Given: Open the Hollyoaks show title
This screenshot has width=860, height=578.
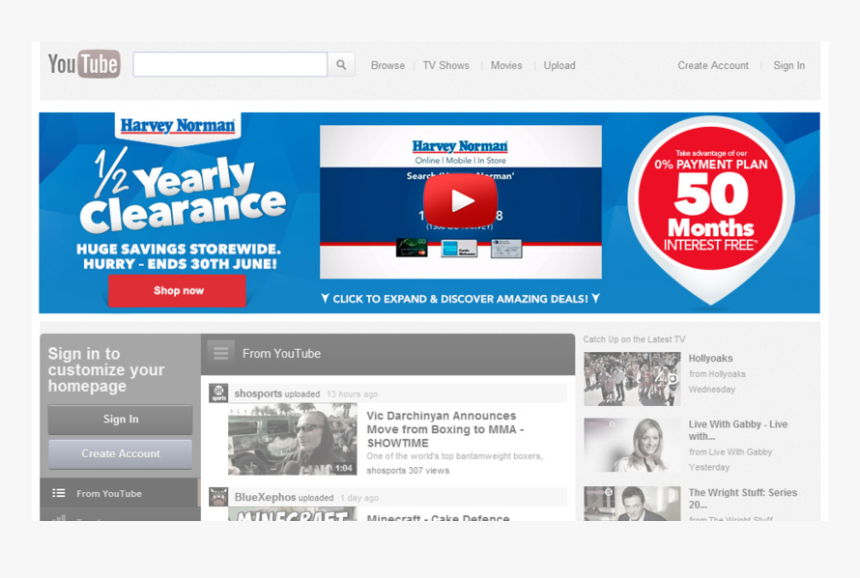Looking at the screenshot, I should [x=710, y=359].
